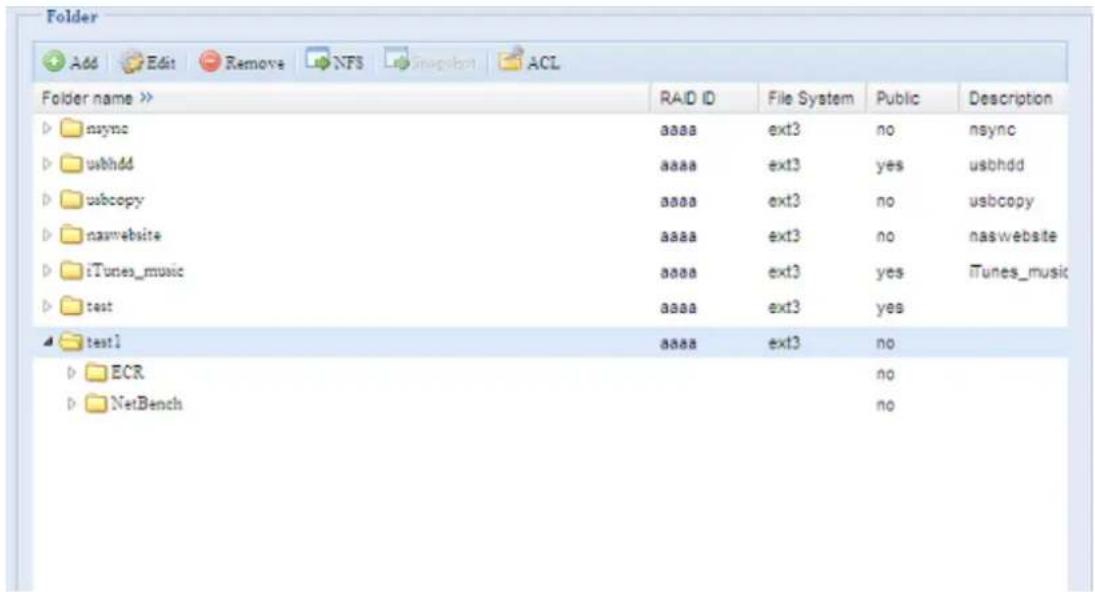Sort by Description column header

pyautogui.click(x=1013, y=98)
